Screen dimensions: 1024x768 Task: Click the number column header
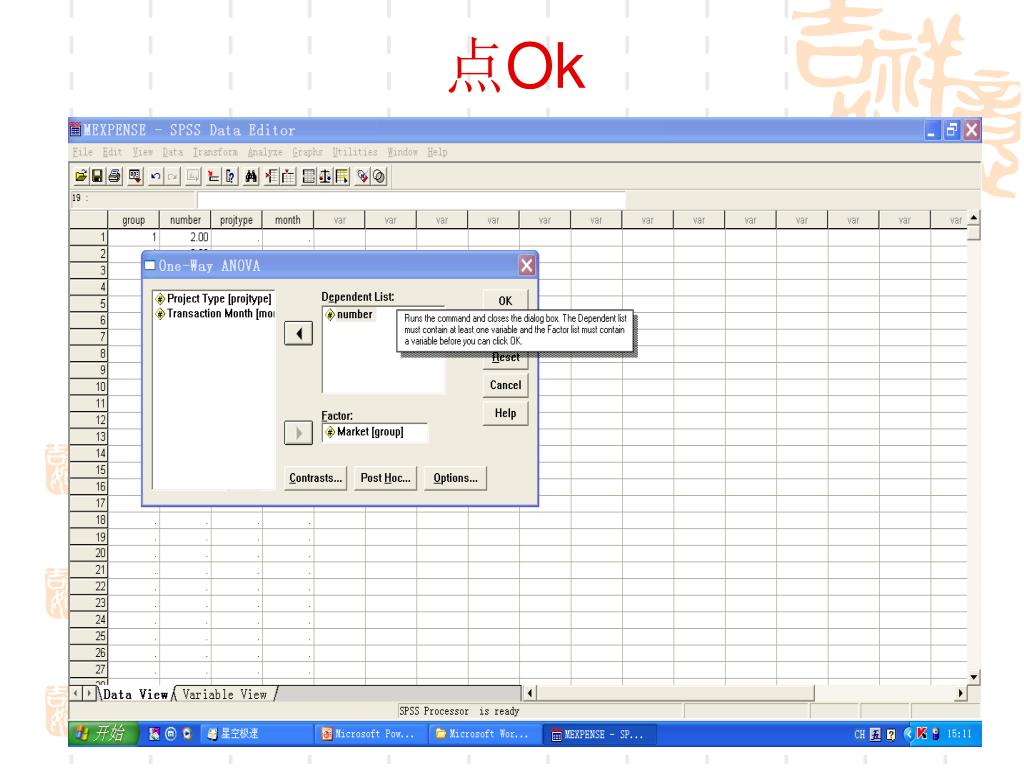click(x=185, y=220)
